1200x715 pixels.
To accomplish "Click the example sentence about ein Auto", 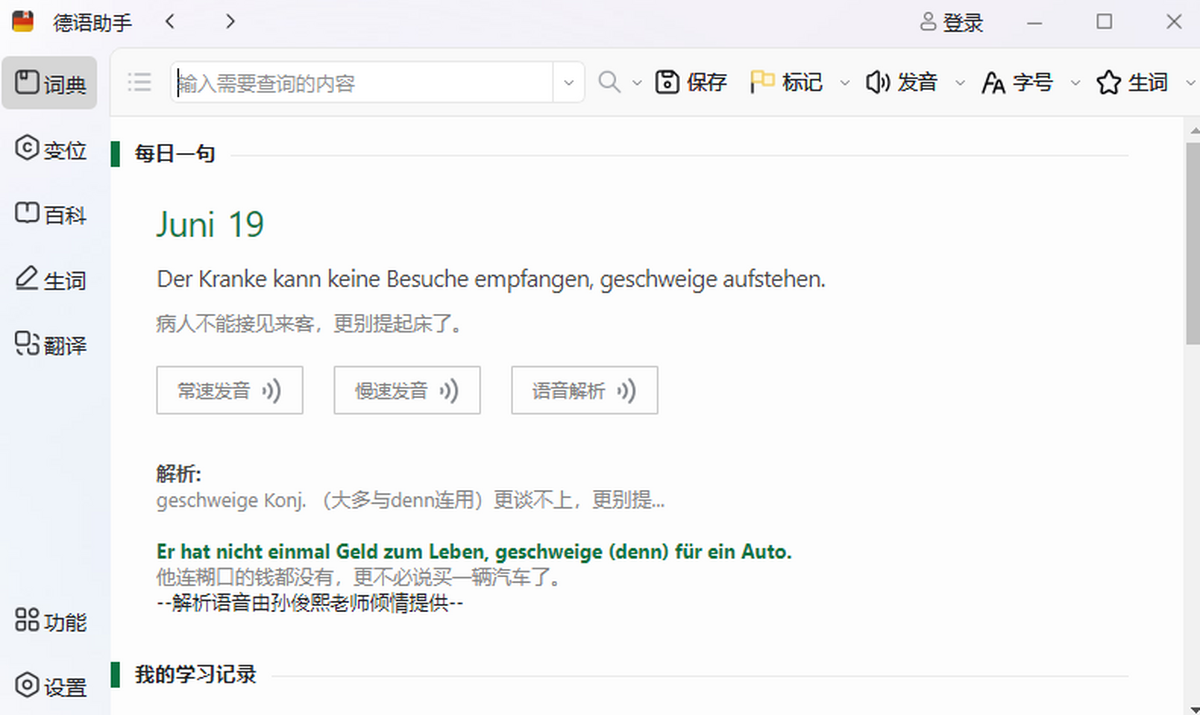I will (473, 551).
